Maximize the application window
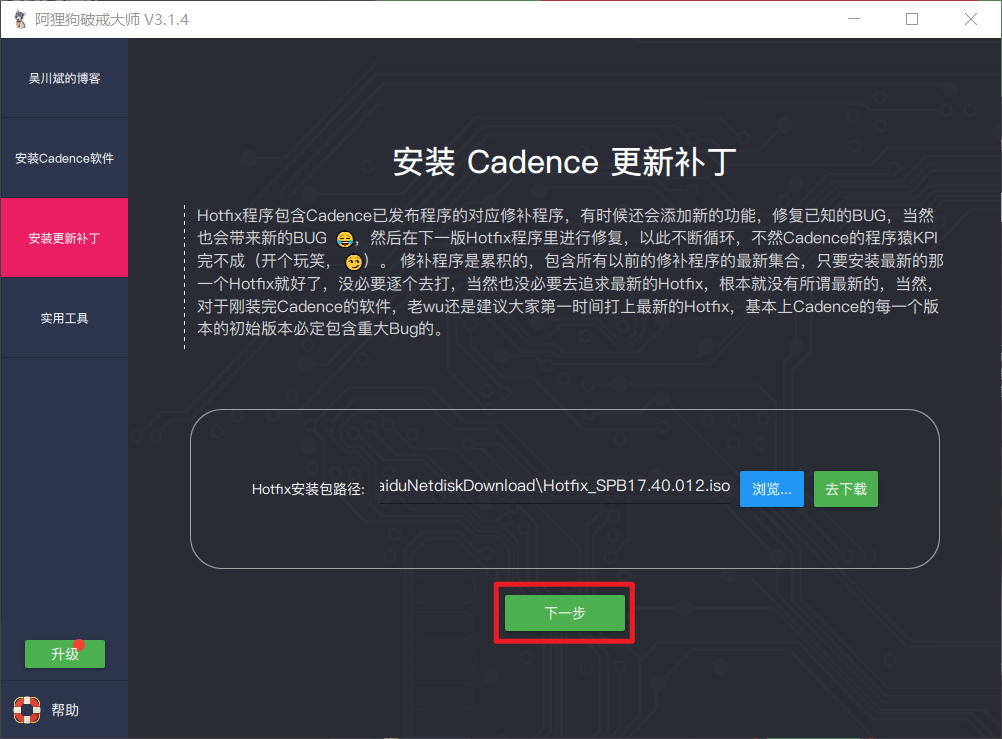Image resolution: width=1002 pixels, height=739 pixels. coord(912,19)
